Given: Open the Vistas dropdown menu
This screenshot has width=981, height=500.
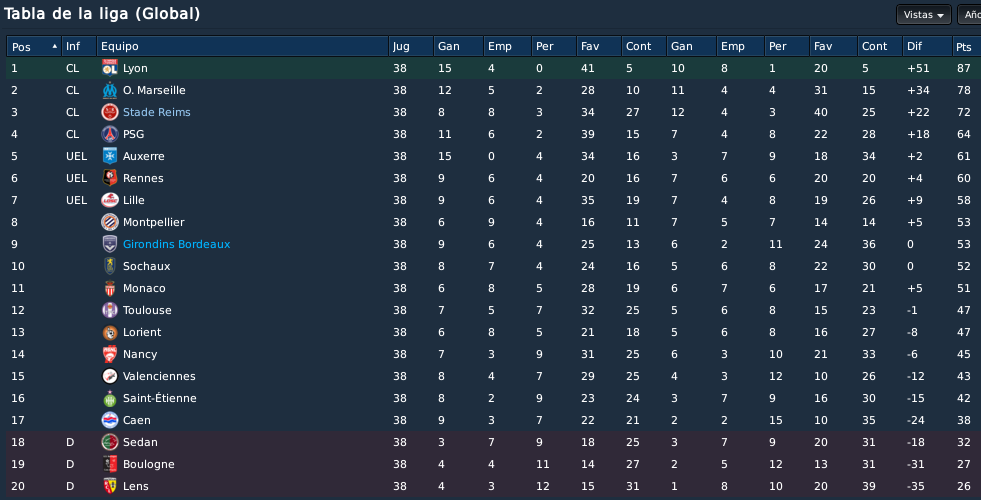Looking at the screenshot, I should click(923, 14).
